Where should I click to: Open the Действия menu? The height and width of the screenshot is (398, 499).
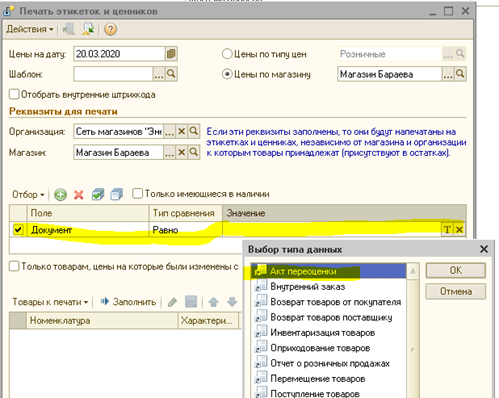(x=29, y=29)
